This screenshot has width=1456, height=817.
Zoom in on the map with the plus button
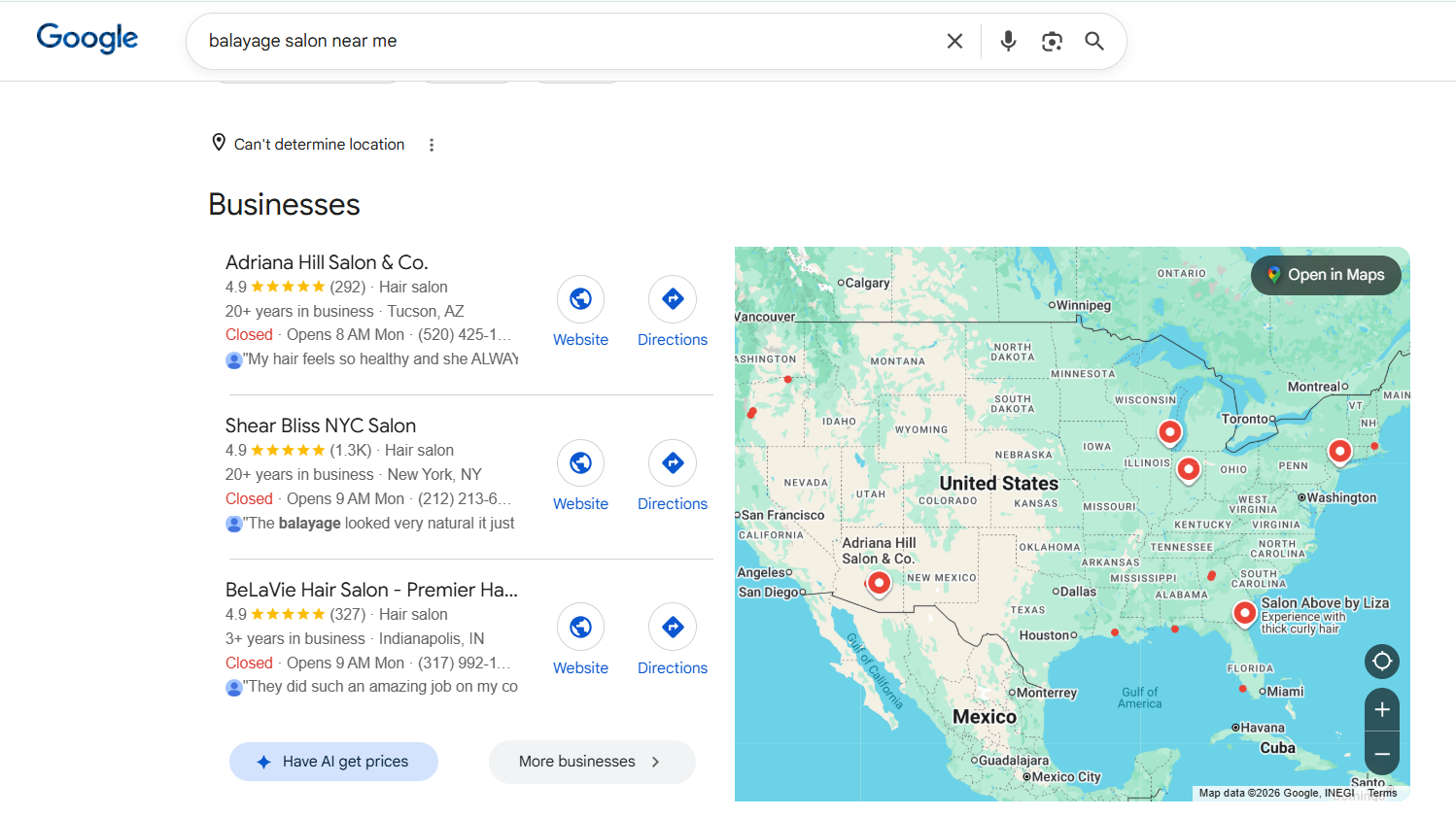click(x=1382, y=710)
